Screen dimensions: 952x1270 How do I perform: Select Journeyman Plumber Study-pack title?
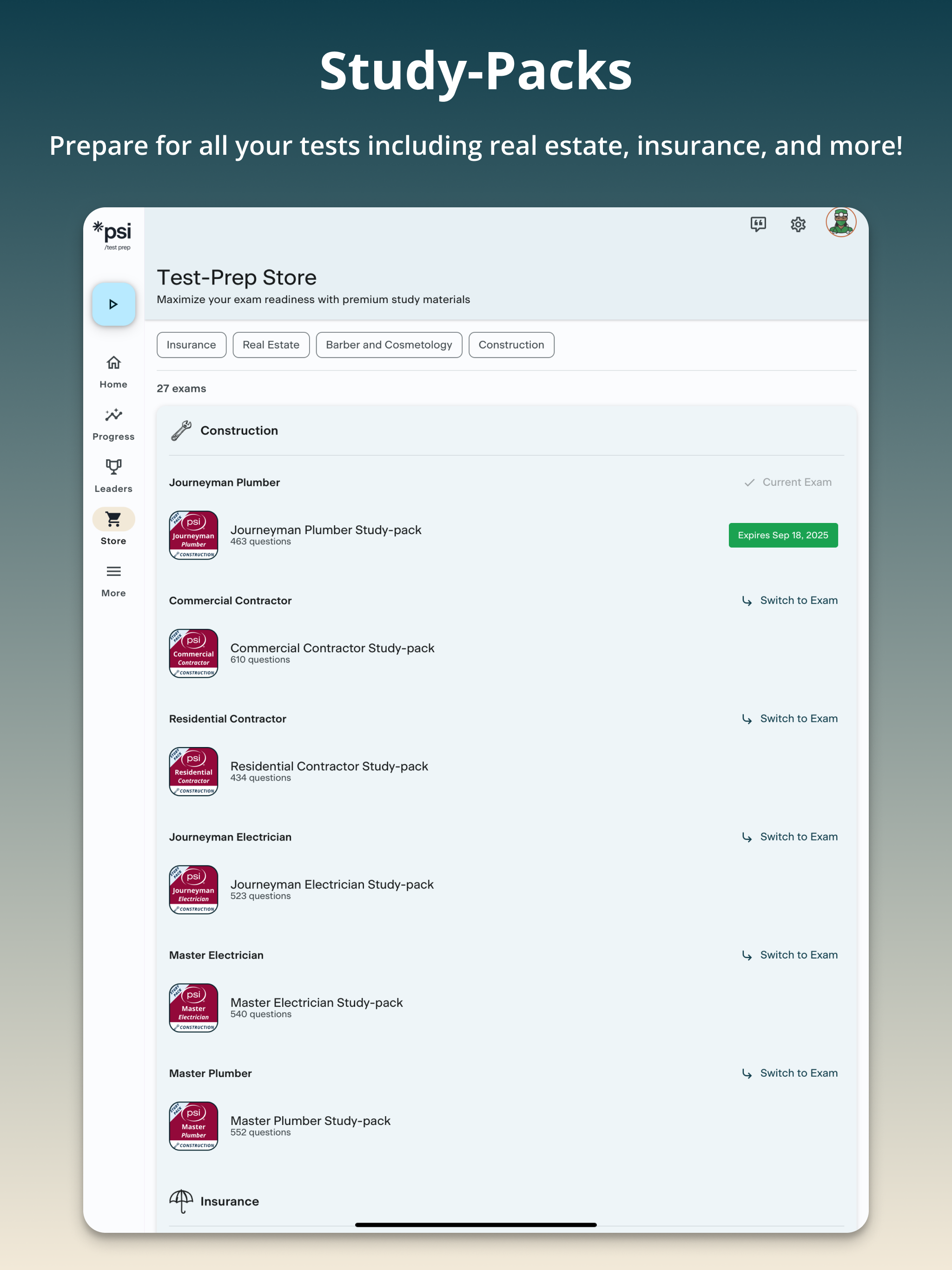point(325,530)
